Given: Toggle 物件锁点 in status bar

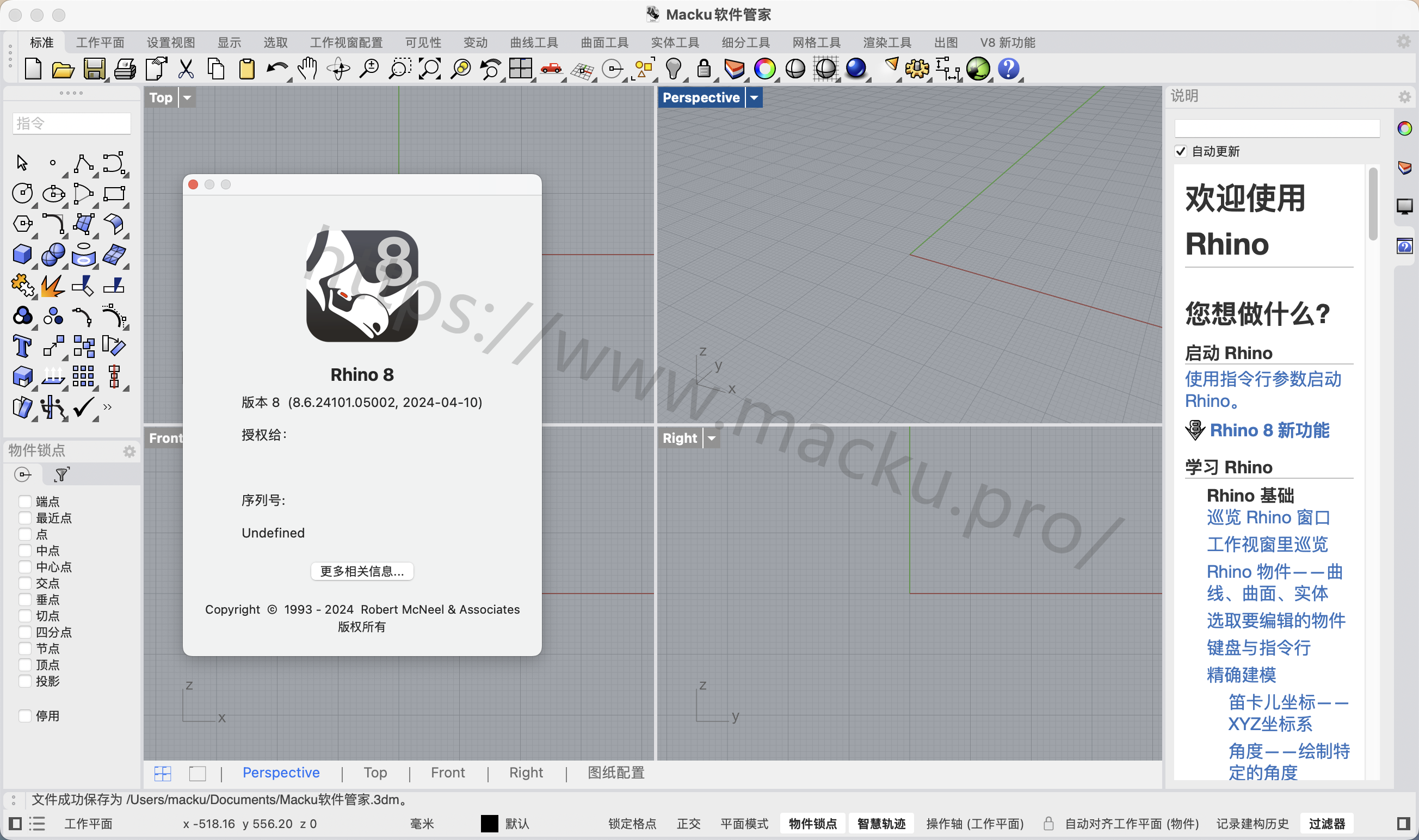Looking at the screenshot, I should pos(813,824).
